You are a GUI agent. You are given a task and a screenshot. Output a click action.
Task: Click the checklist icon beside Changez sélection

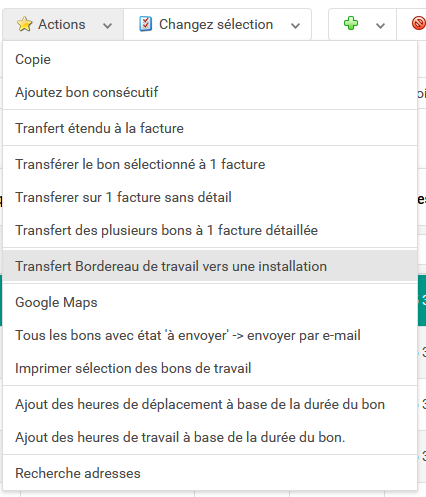[x=145, y=24]
